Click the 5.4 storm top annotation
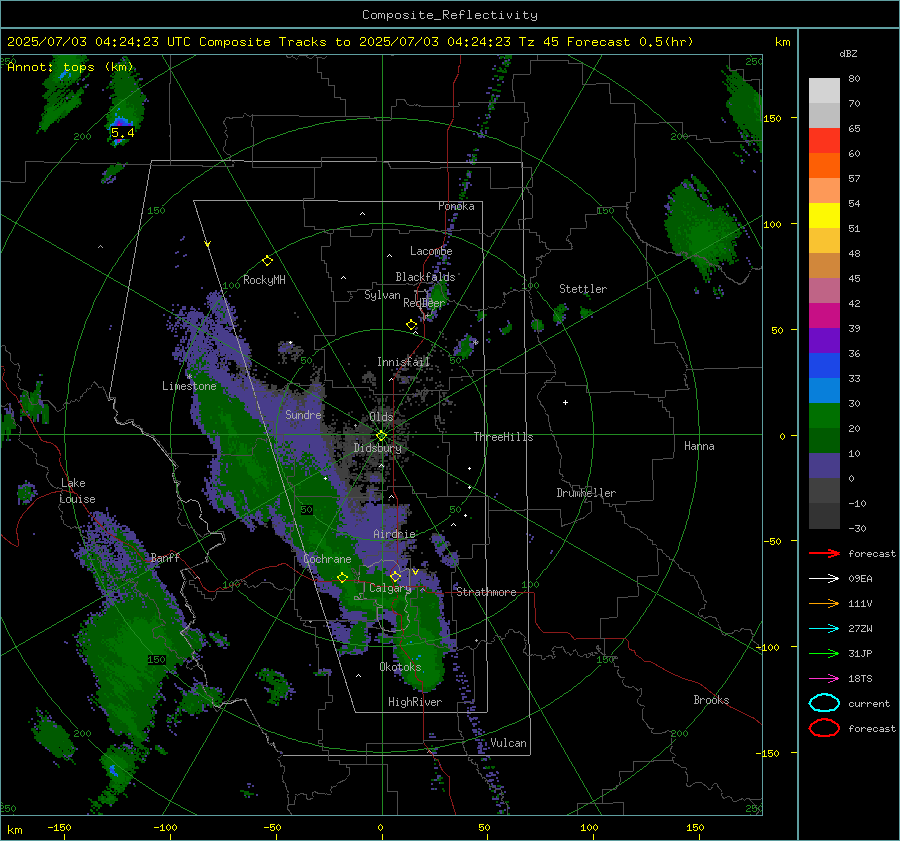 point(122,133)
